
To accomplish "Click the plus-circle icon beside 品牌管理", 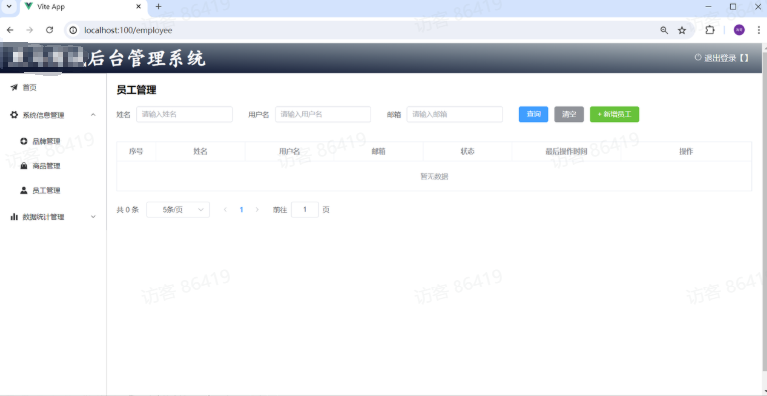I will click(x=23, y=141).
